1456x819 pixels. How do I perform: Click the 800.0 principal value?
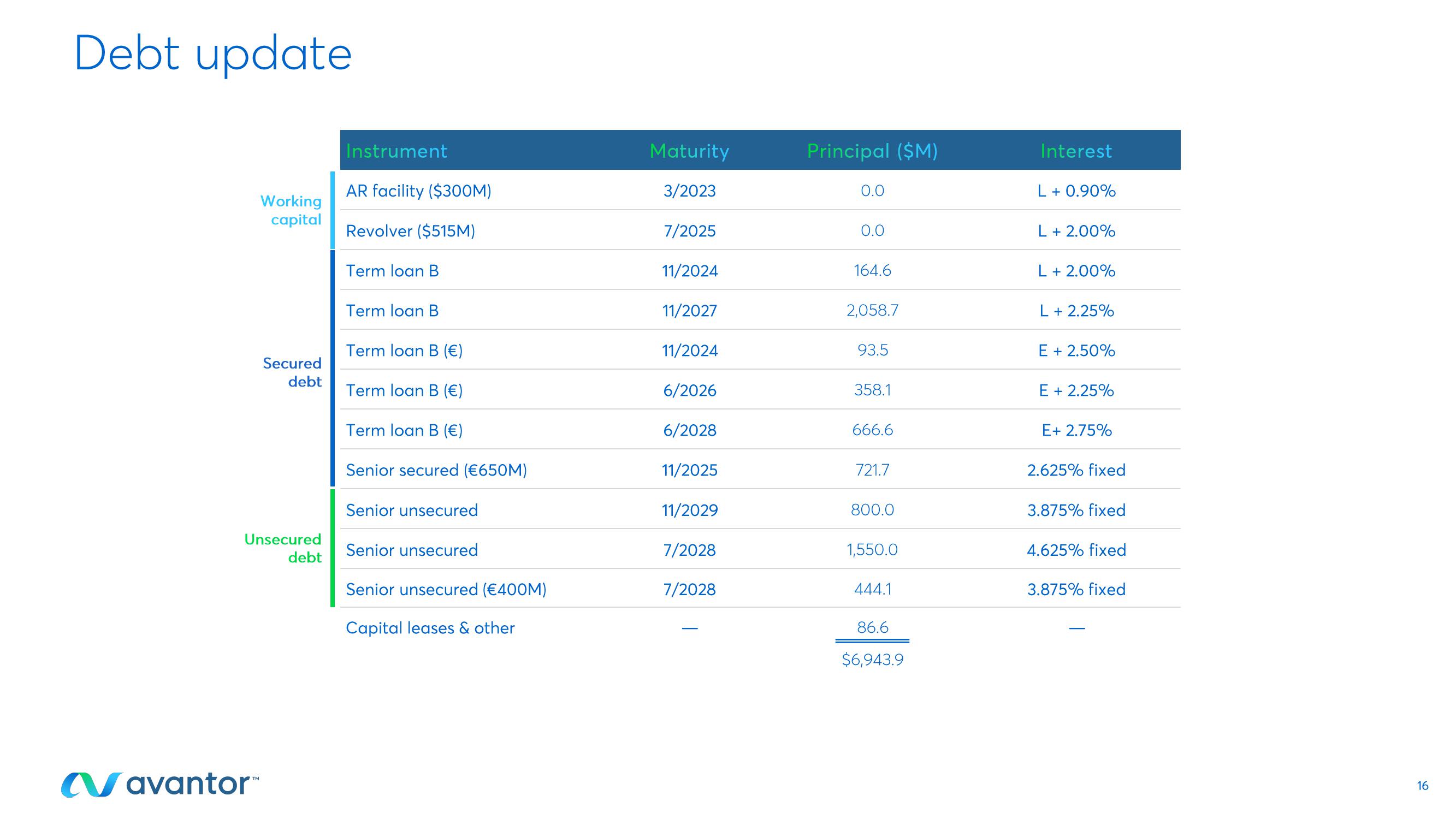click(872, 510)
